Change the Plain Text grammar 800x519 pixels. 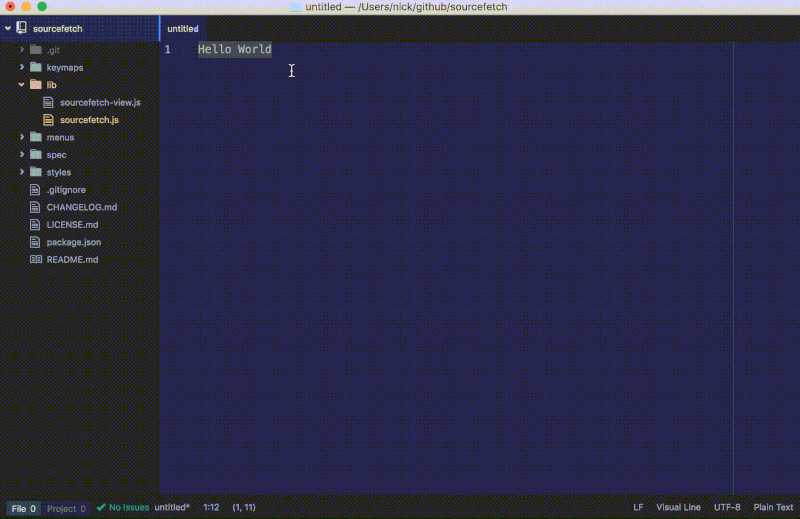click(773, 508)
